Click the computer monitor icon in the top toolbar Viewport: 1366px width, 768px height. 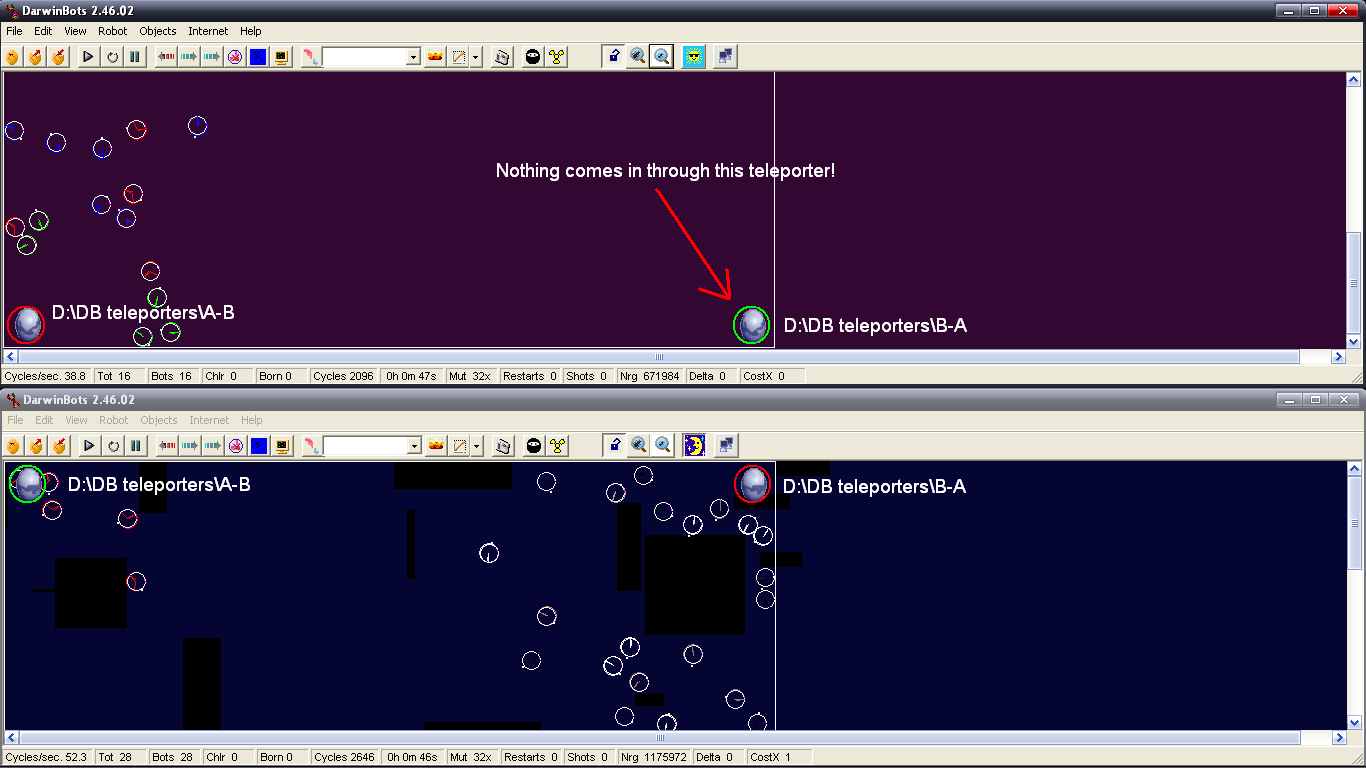coord(282,57)
